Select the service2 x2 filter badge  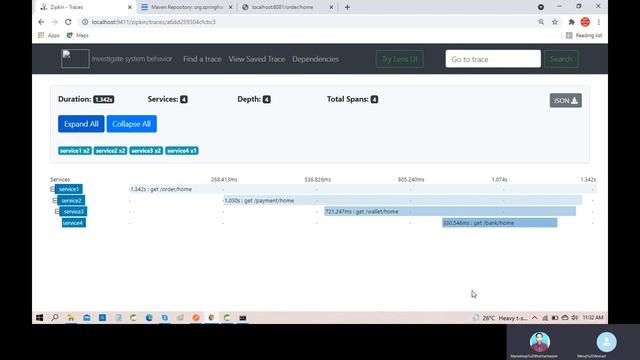tap(110, 151)
